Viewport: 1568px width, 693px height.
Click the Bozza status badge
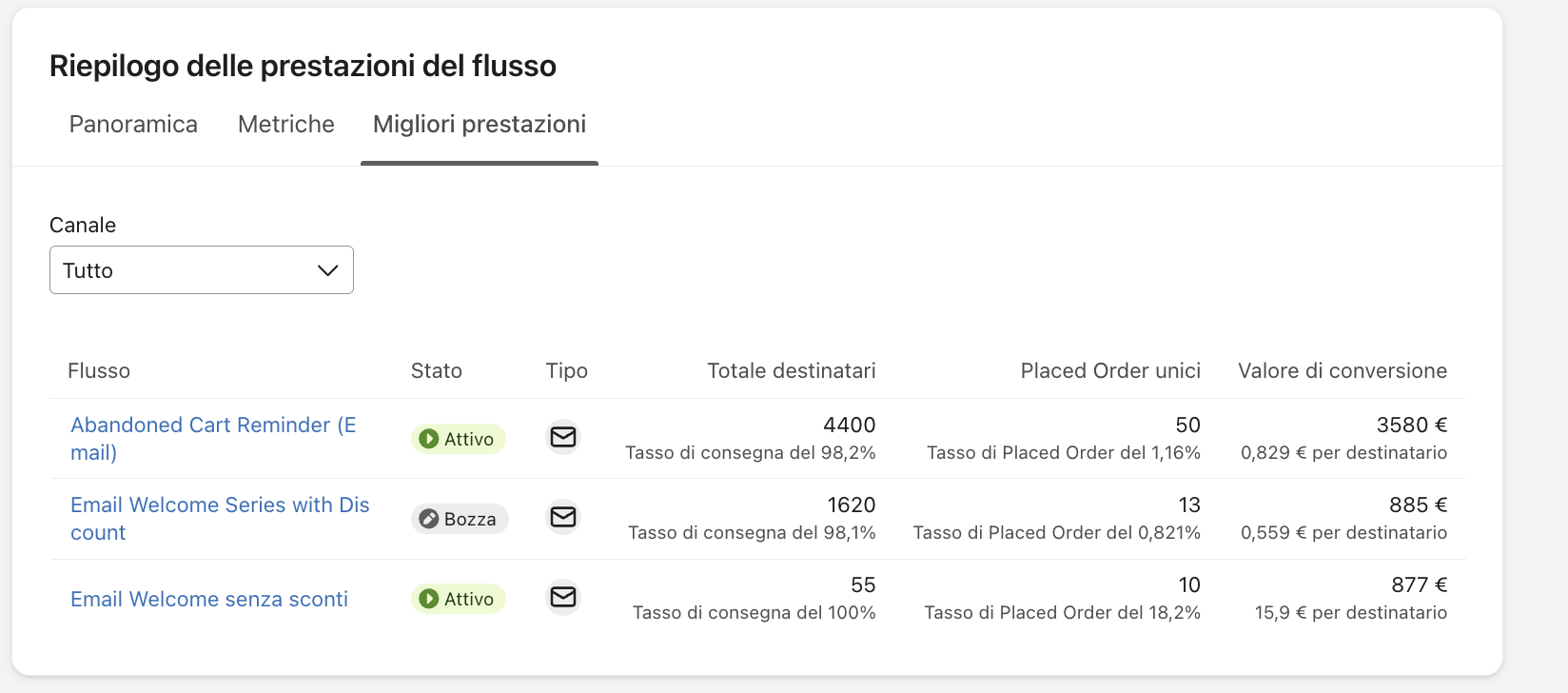click(460, 519)
